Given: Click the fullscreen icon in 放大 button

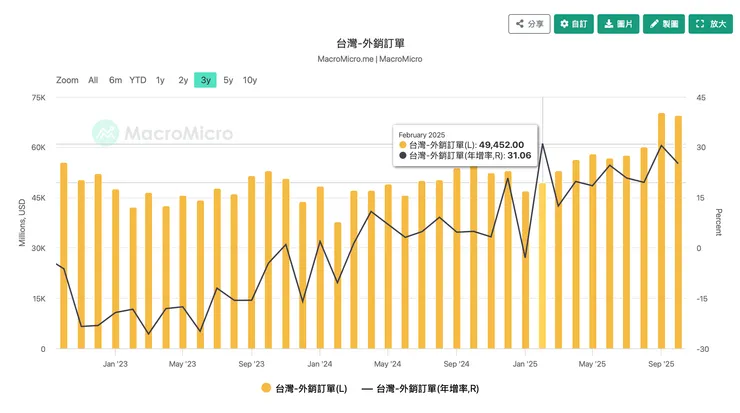Looking at the screenshot, I should [x=700, y=24].
